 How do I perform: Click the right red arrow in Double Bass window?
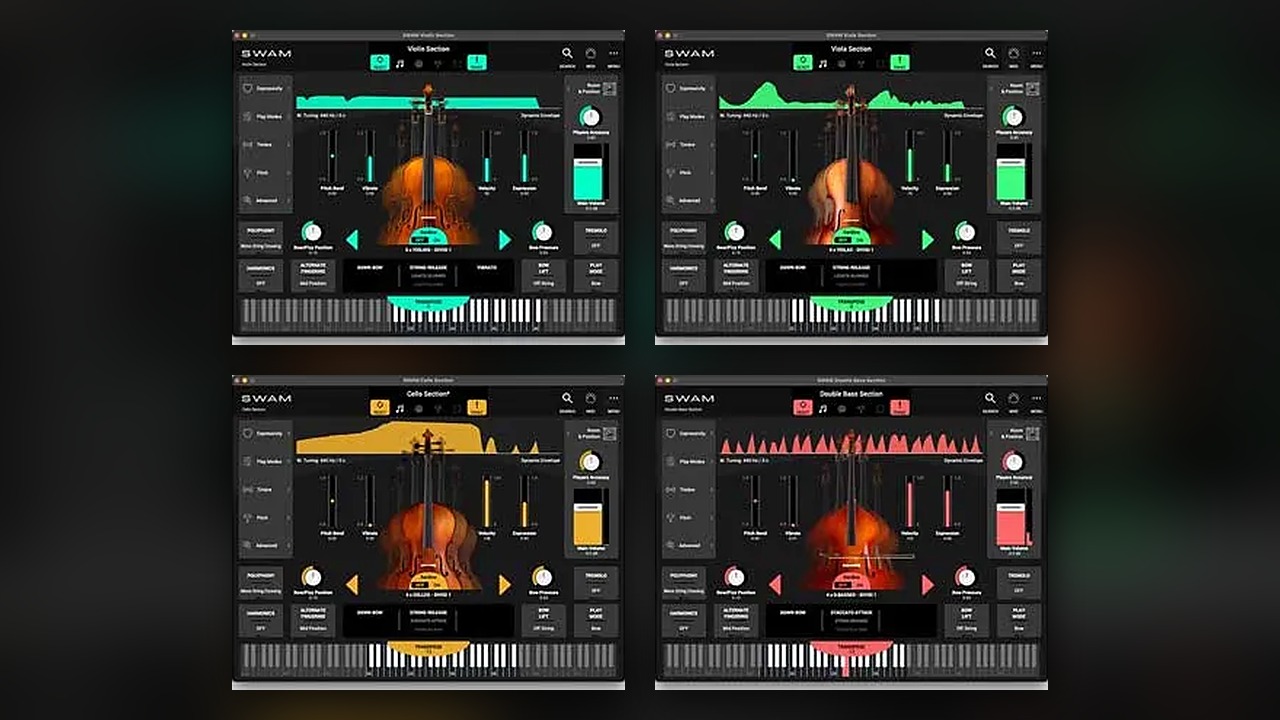tap(928, 585)
